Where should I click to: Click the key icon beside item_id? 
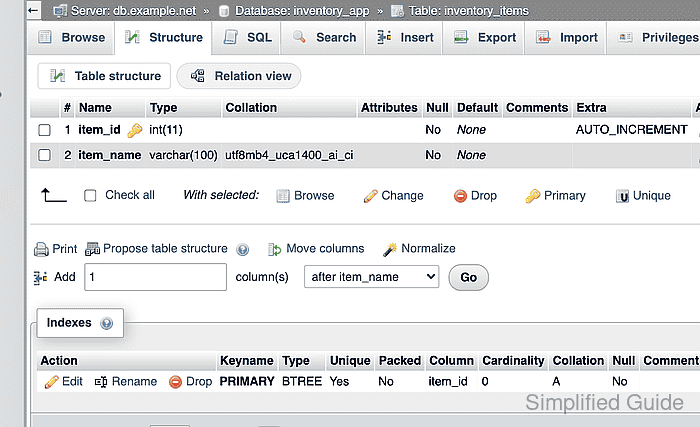pos(134,130)
